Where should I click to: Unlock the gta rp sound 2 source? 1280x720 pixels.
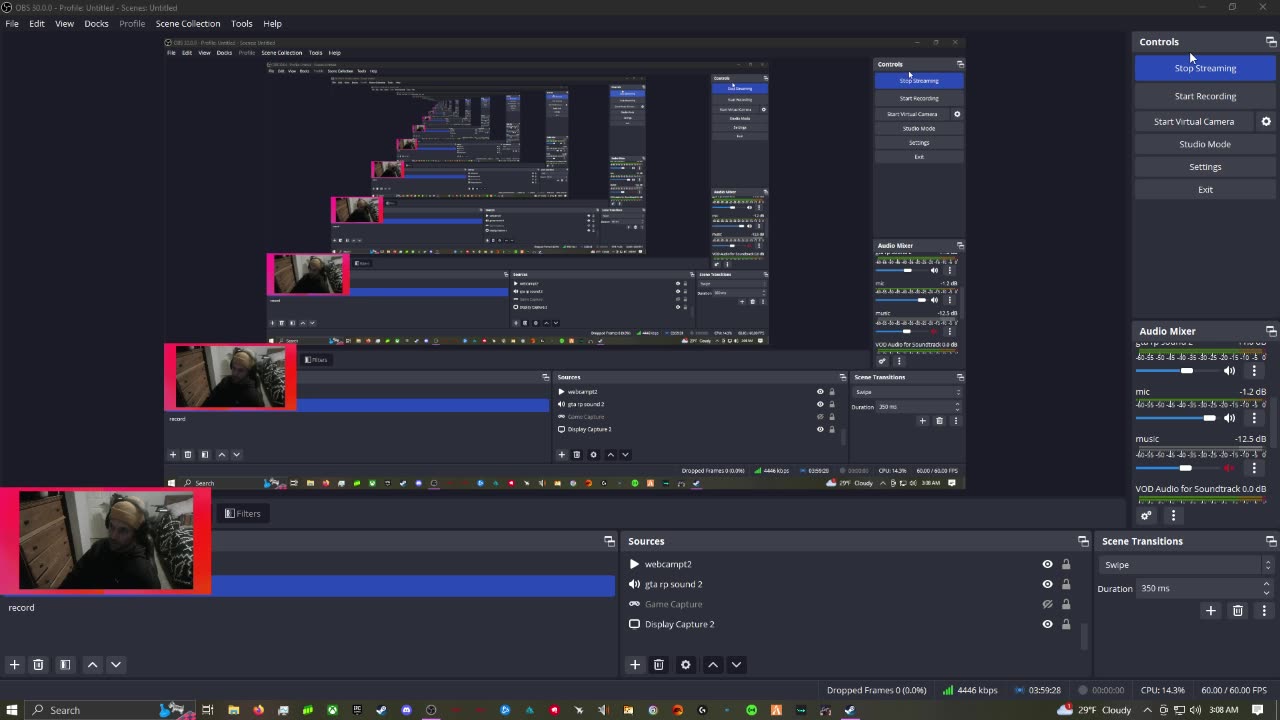(1066, 584)
